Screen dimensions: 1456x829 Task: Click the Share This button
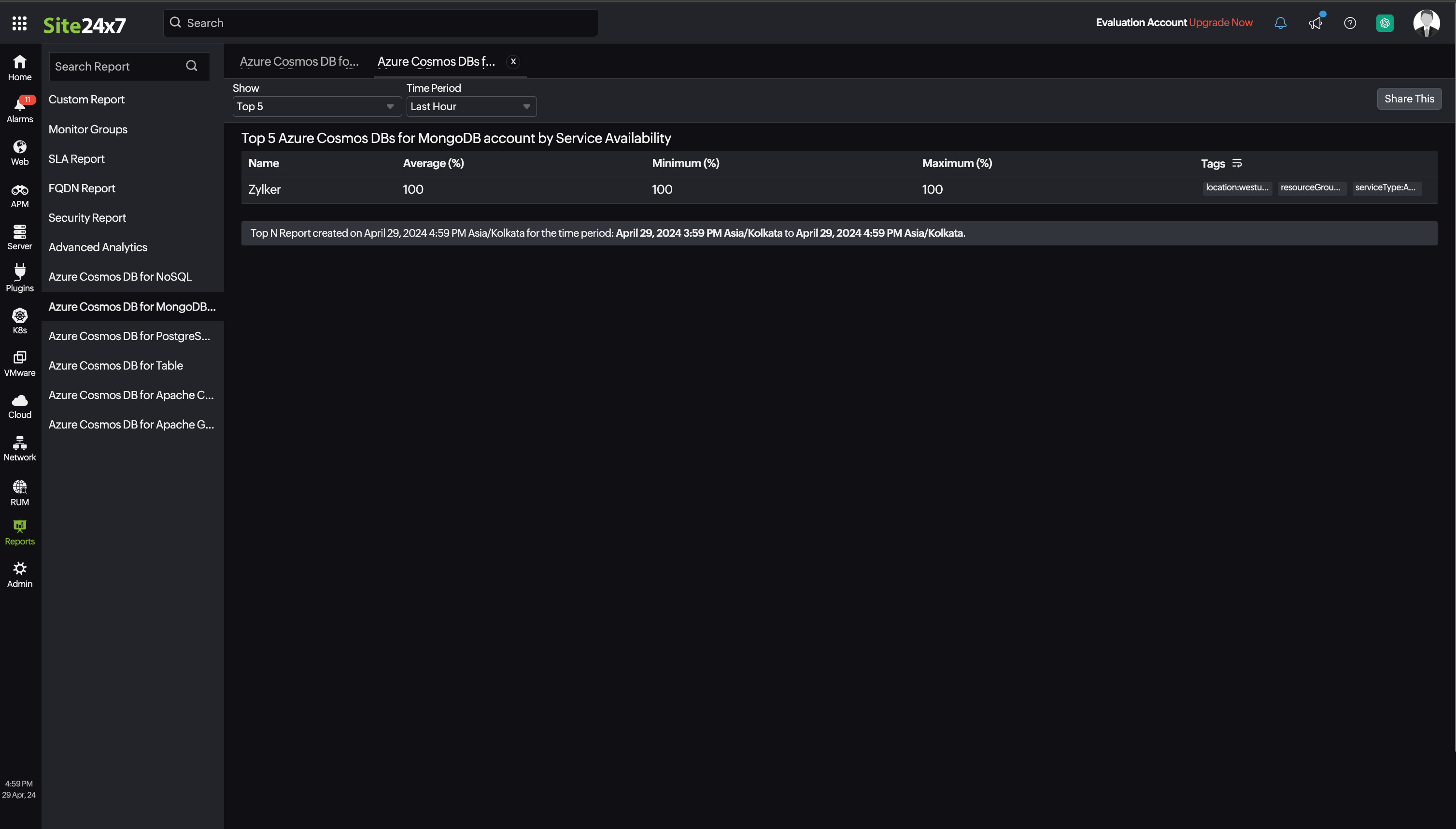point(1409,99)
